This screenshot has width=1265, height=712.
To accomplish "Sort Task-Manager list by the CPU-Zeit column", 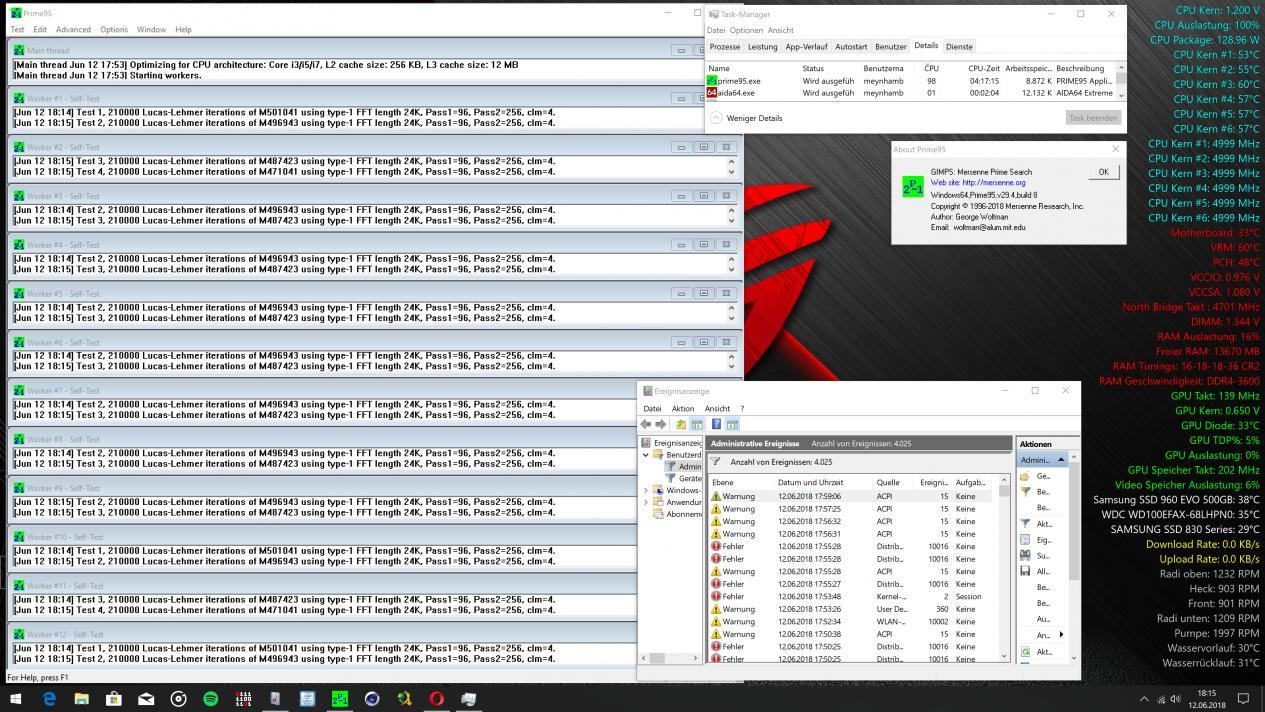I will 984,68.
